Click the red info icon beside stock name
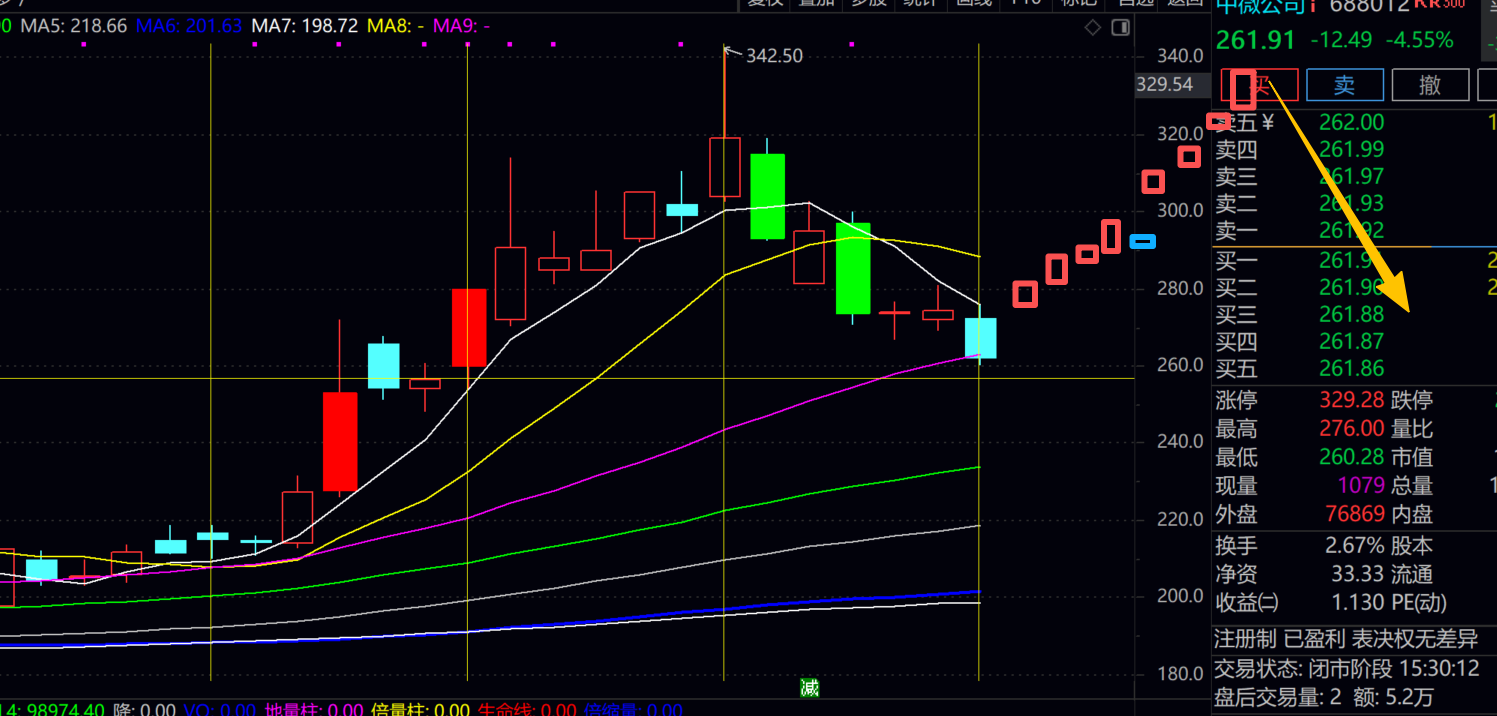 tap(1313, 6)
